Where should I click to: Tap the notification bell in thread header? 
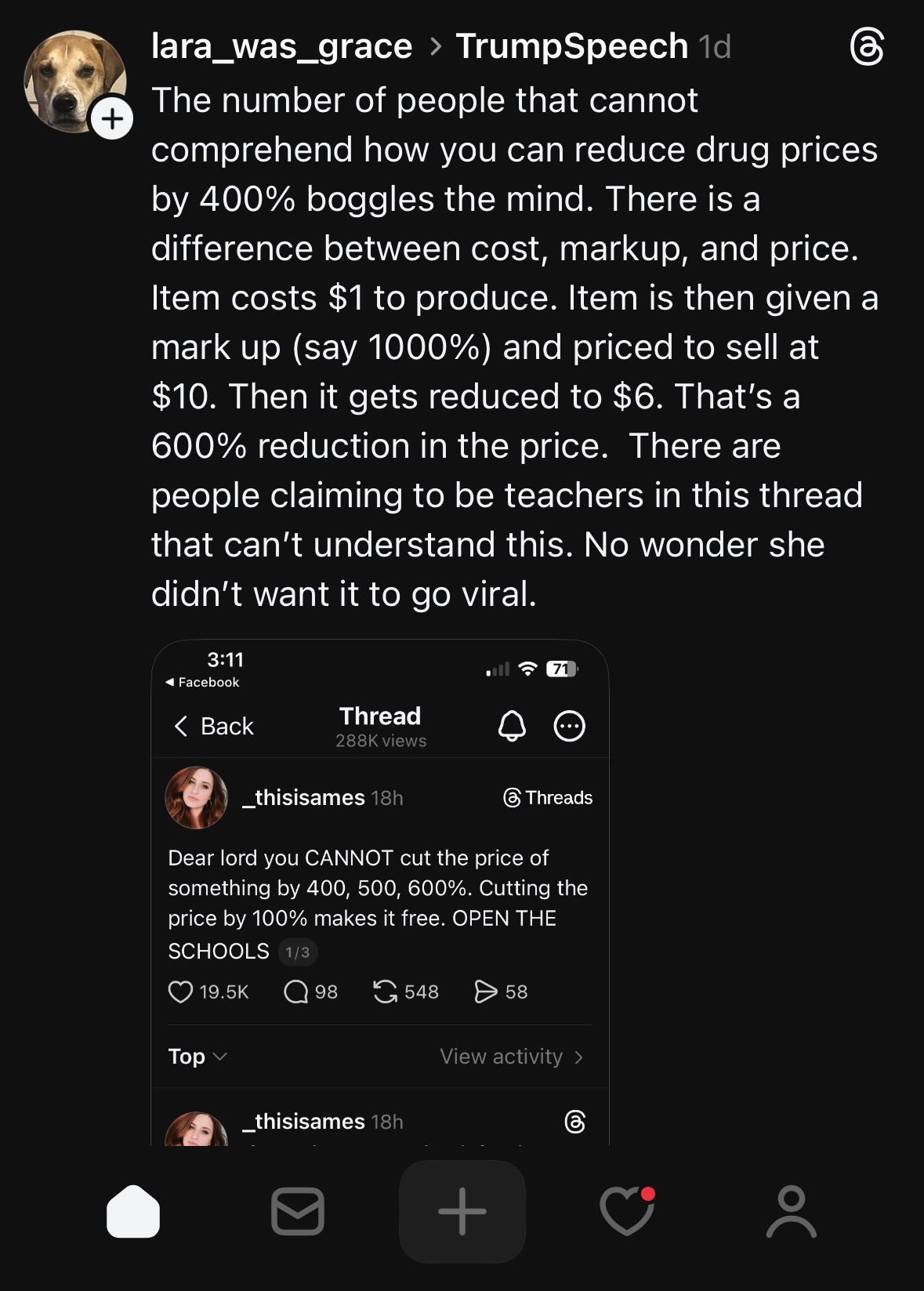coord(512,726)
